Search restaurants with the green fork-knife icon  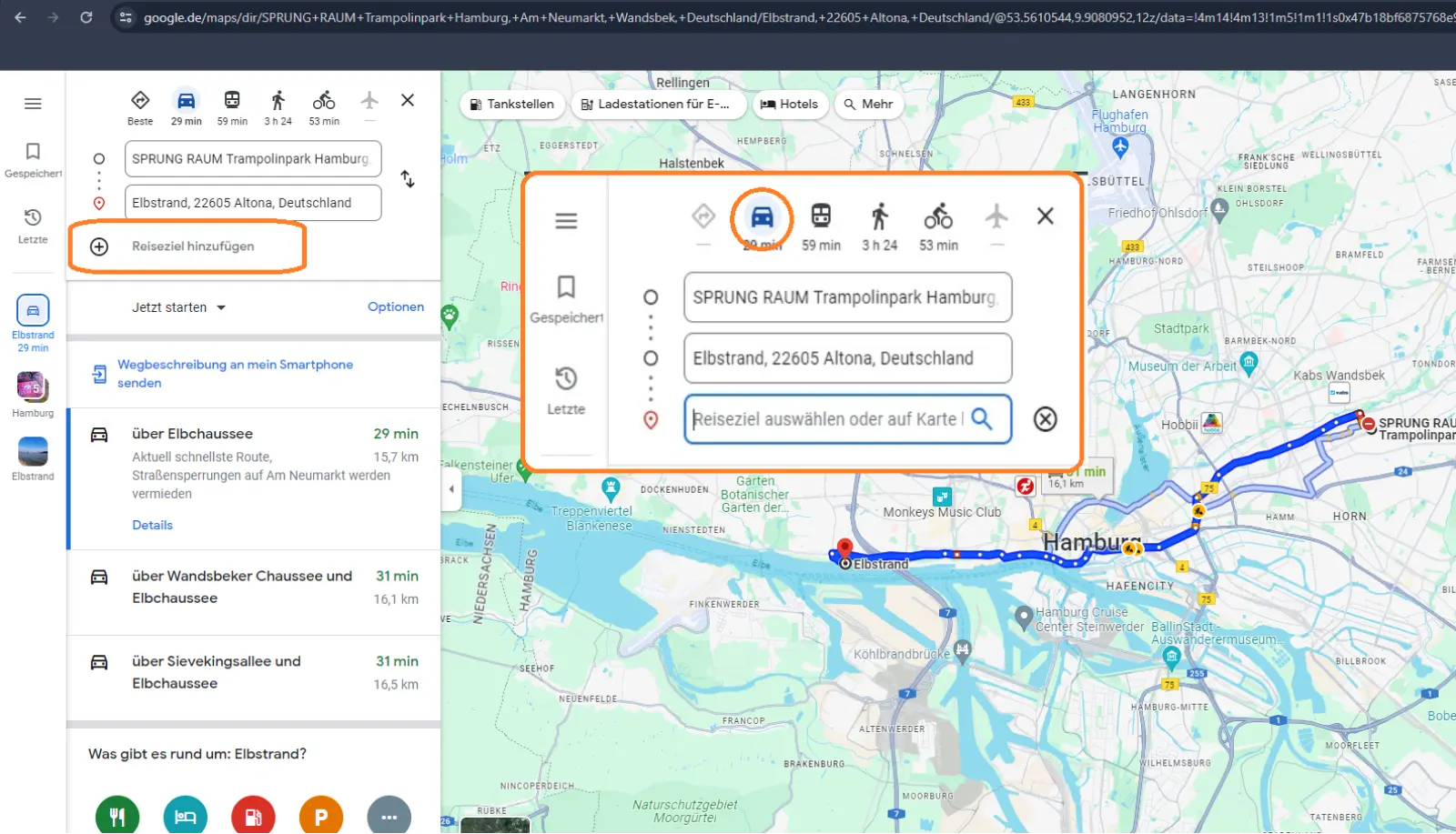117,817
